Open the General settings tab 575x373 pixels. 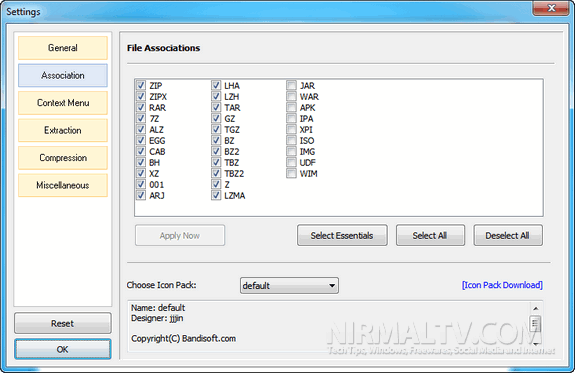(63, 48)
